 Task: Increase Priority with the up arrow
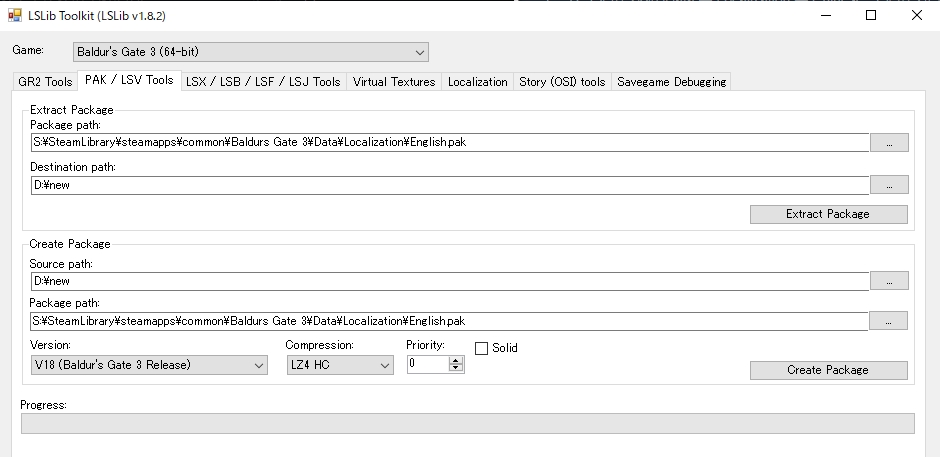click(456, 360)
